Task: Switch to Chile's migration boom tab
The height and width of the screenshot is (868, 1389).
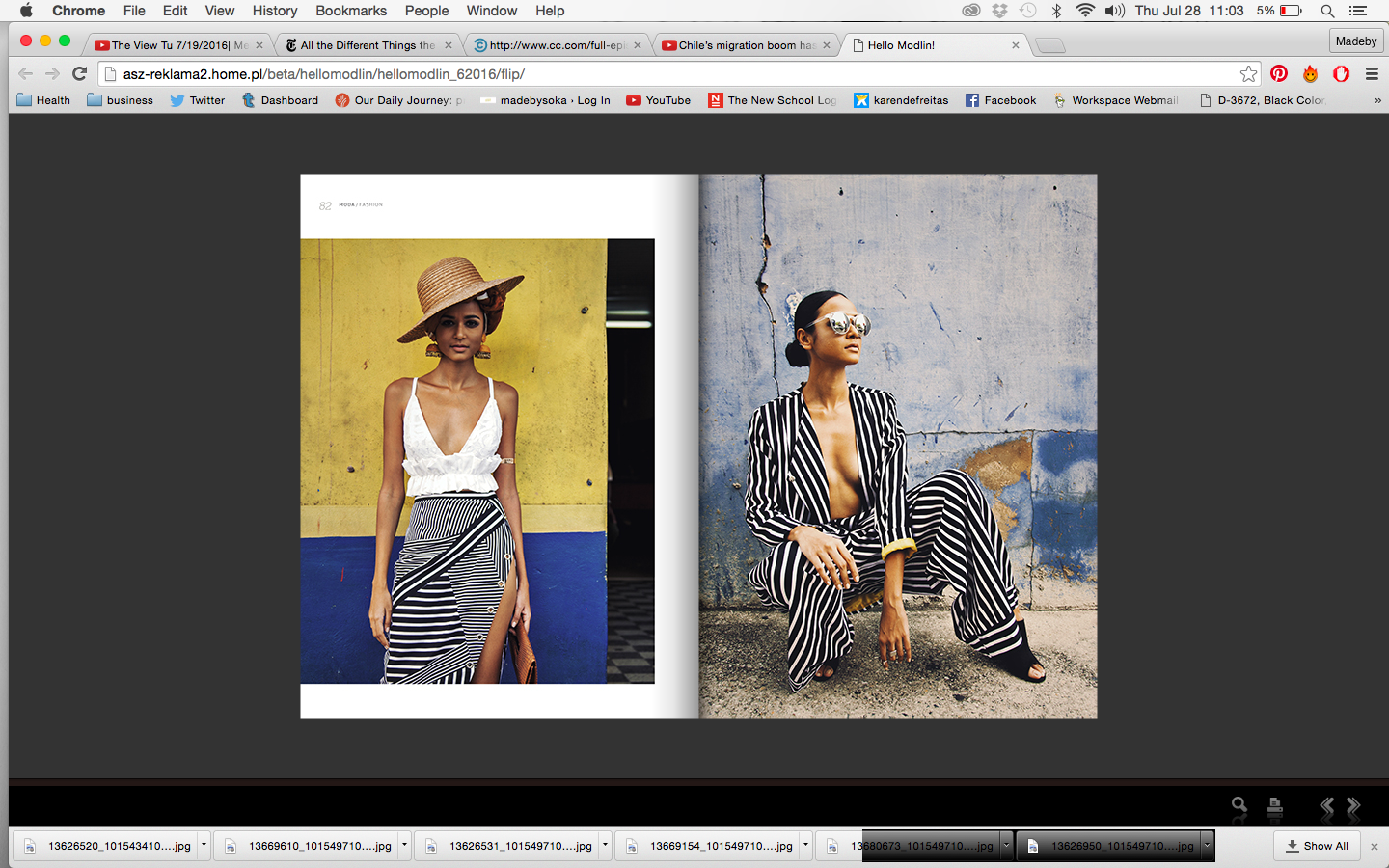Action: coord(746,45)
